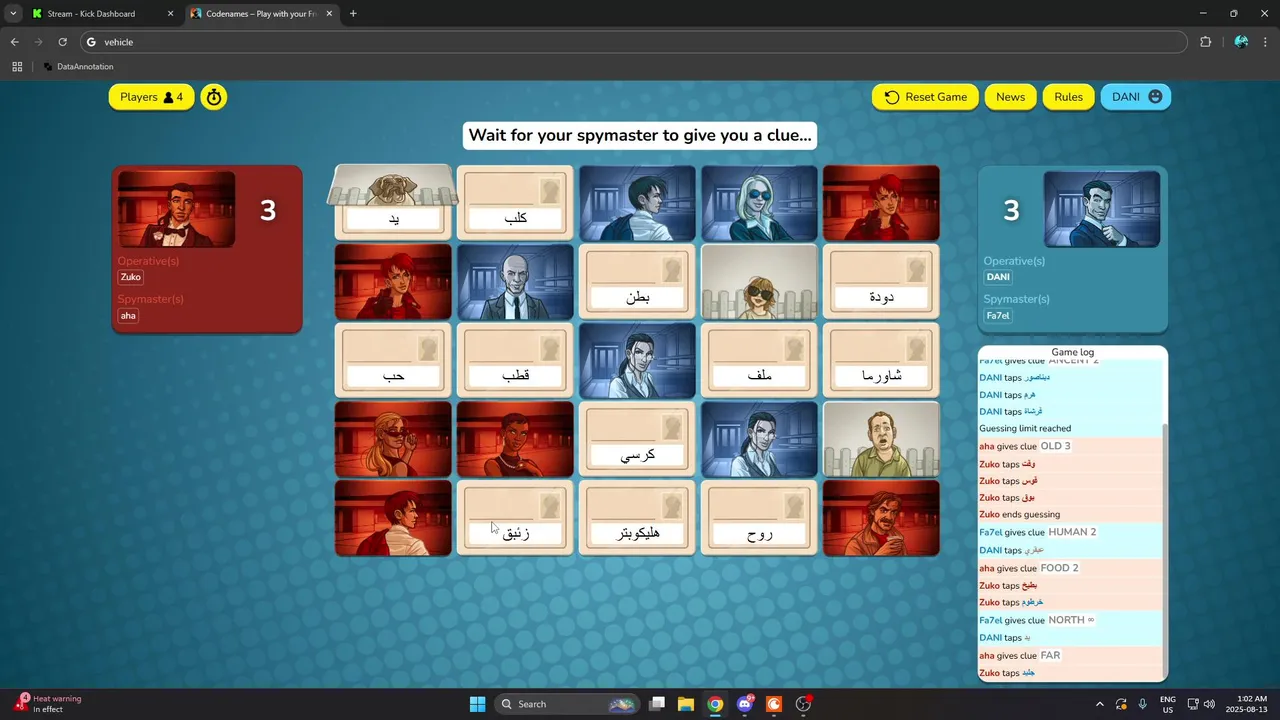Open the tab search dropdown arrow
The width and height of the screenshot is (1280, 720).
point(13,14)
